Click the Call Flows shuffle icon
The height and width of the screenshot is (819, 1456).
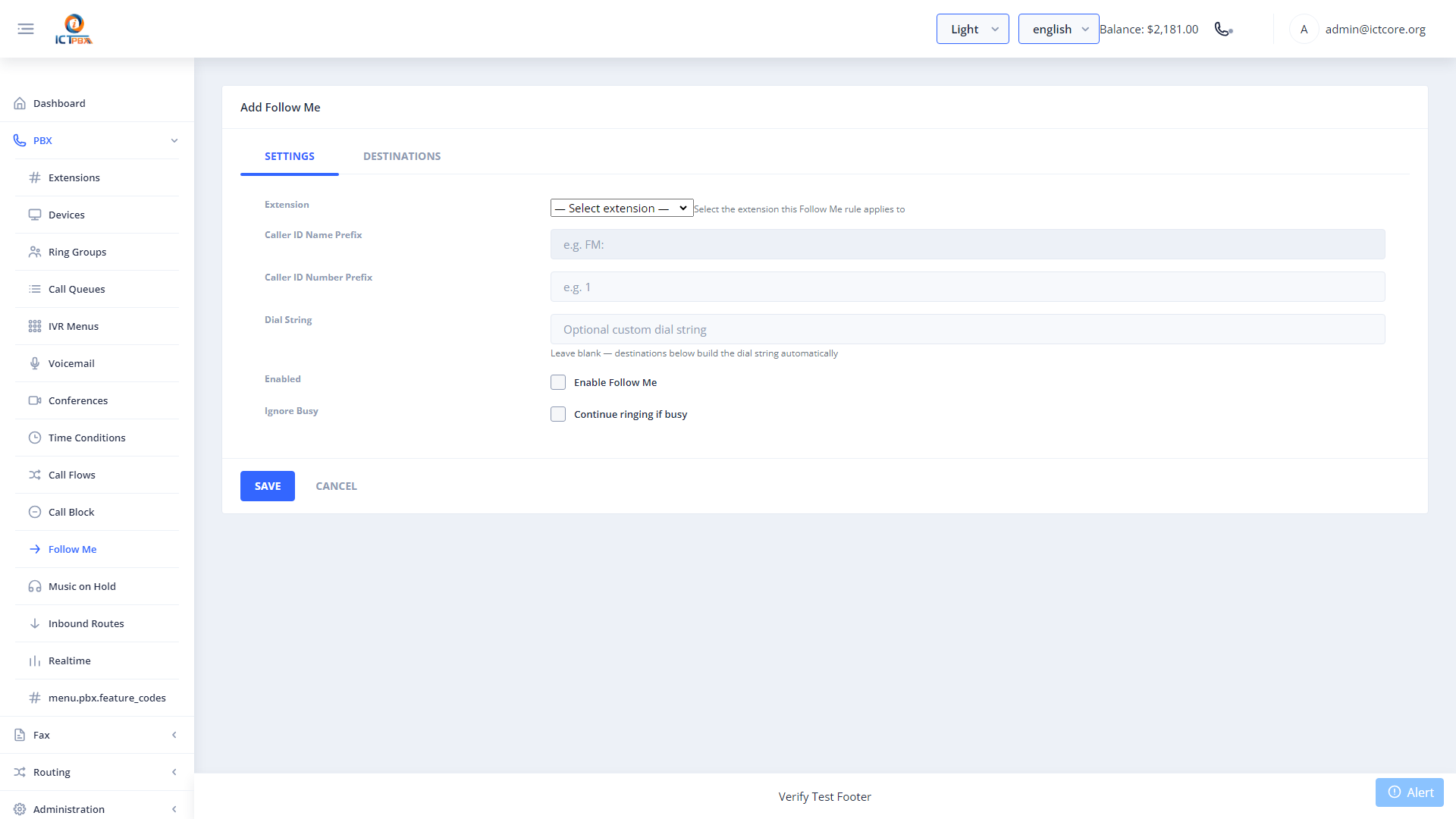point(35,475)
